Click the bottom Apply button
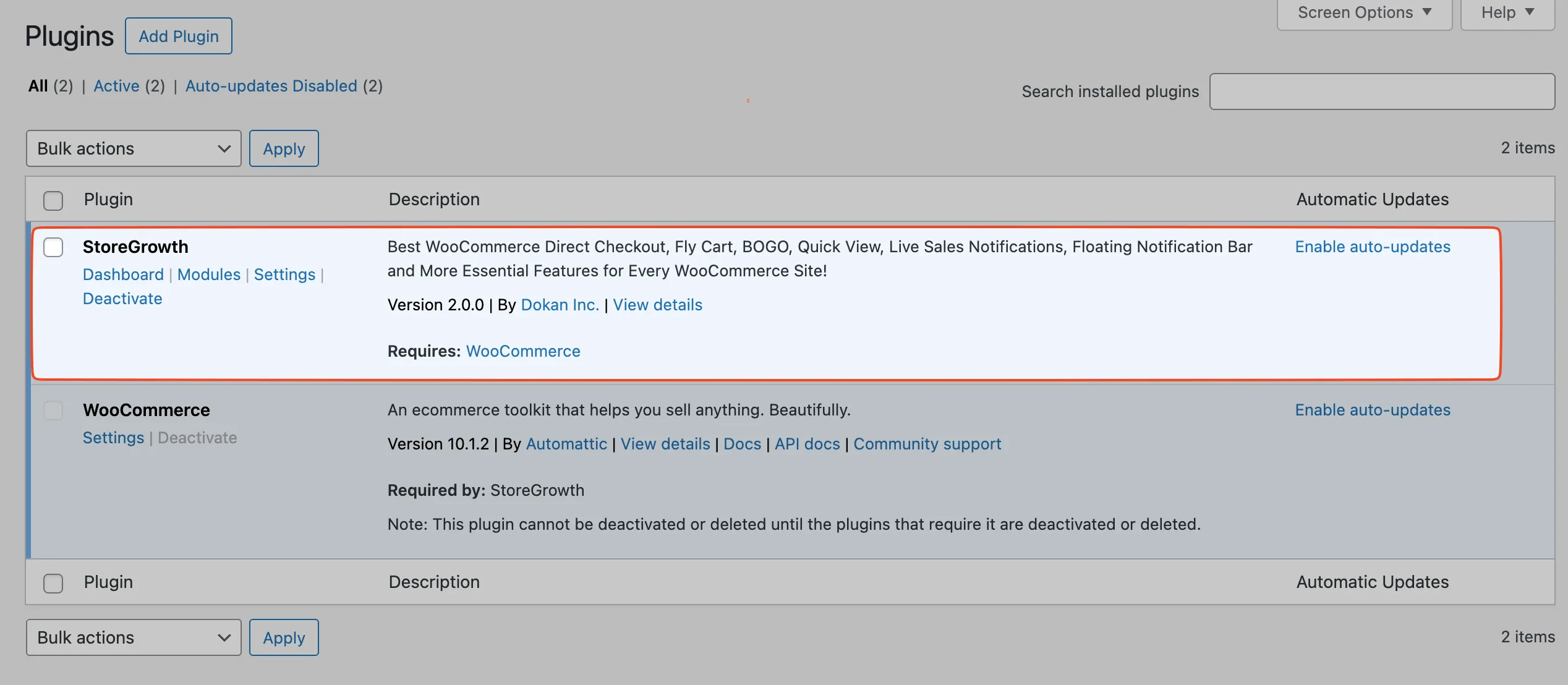This screenshot has width=1568, height=685. (x=284, y=637)
